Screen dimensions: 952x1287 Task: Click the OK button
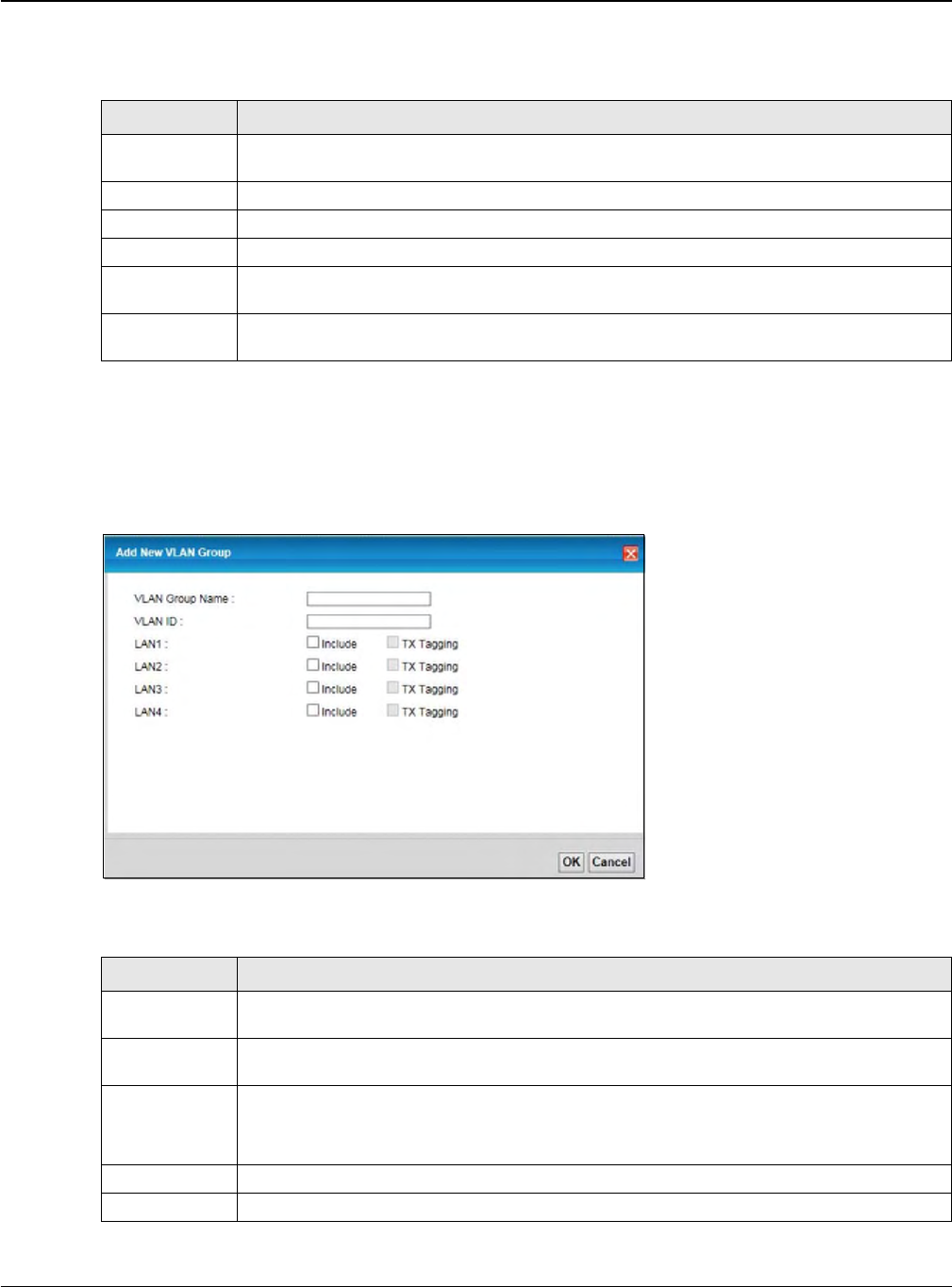(x=572, y=861)
